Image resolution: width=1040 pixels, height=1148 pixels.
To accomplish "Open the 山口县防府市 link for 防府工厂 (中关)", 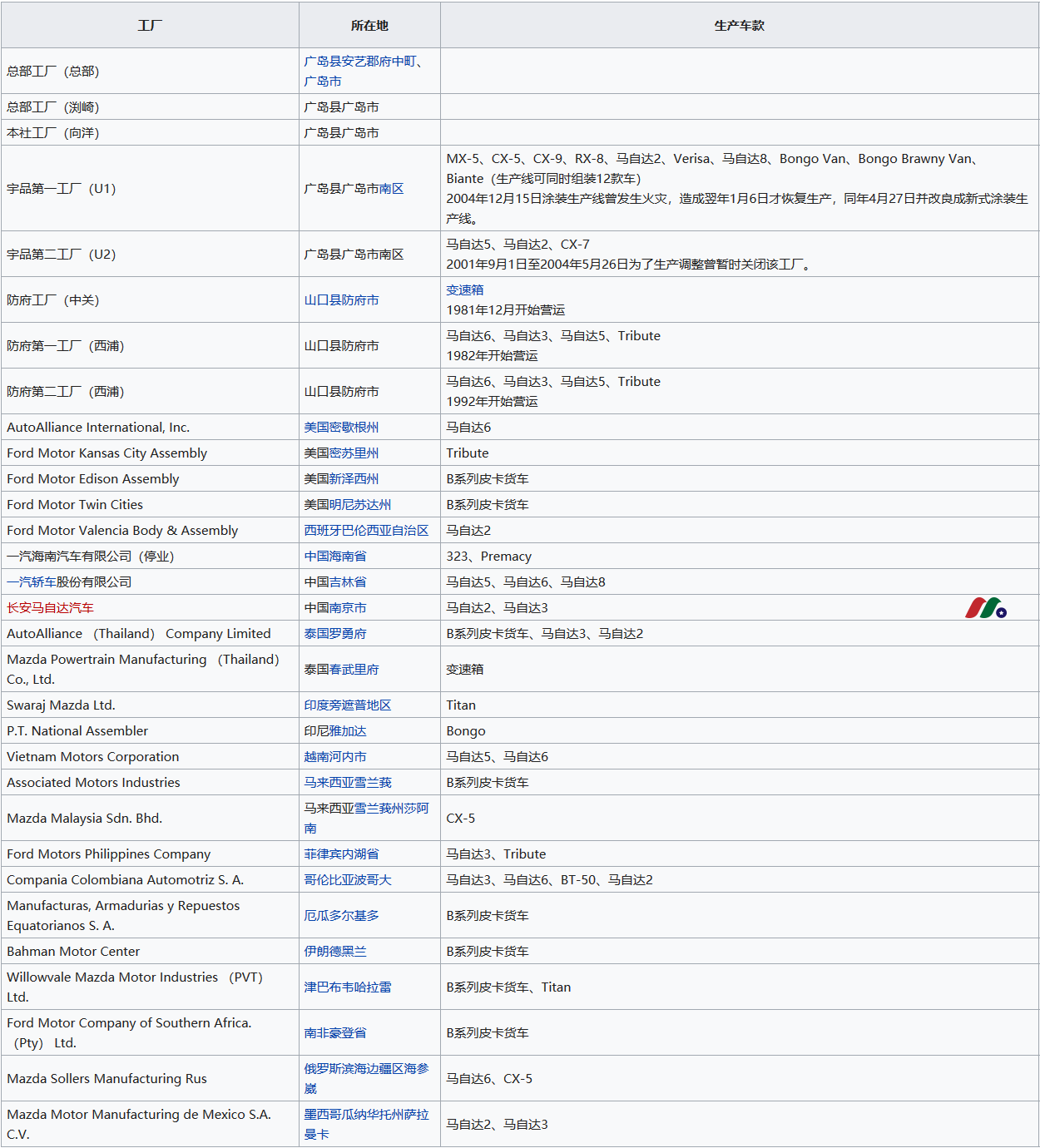I will [x=342, y=300].
